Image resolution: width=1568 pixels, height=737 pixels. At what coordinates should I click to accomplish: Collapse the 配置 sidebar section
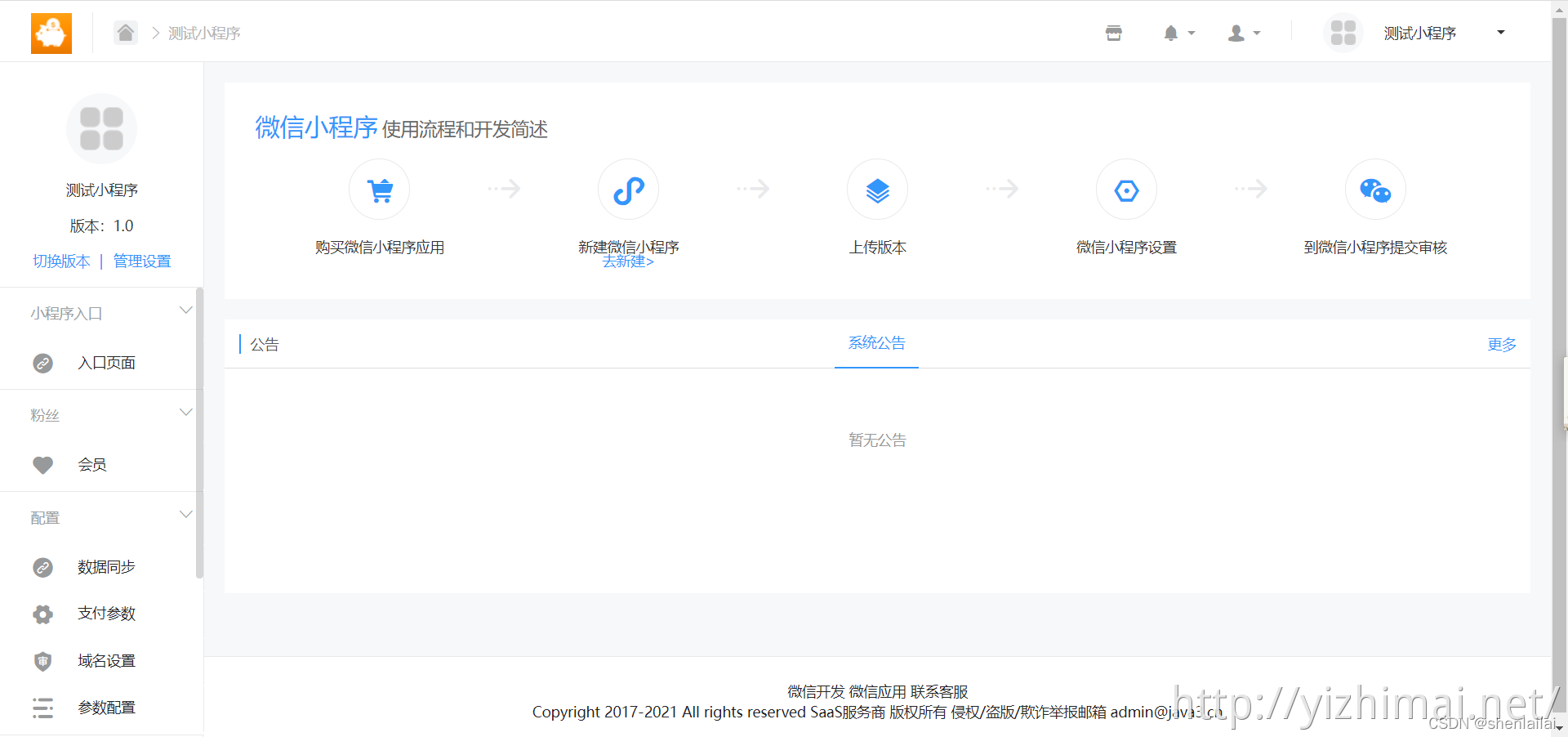pos(185,514)
